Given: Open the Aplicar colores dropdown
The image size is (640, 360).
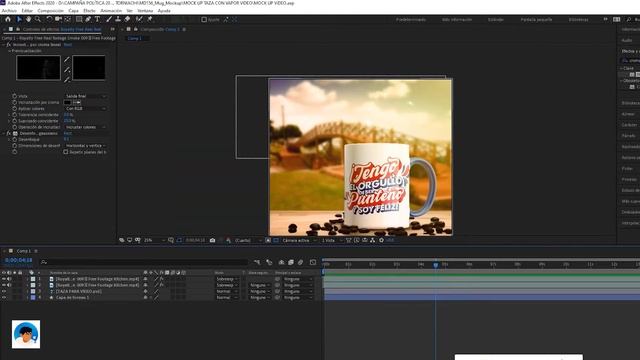Looking at the screenshot, I should point(86,109).
